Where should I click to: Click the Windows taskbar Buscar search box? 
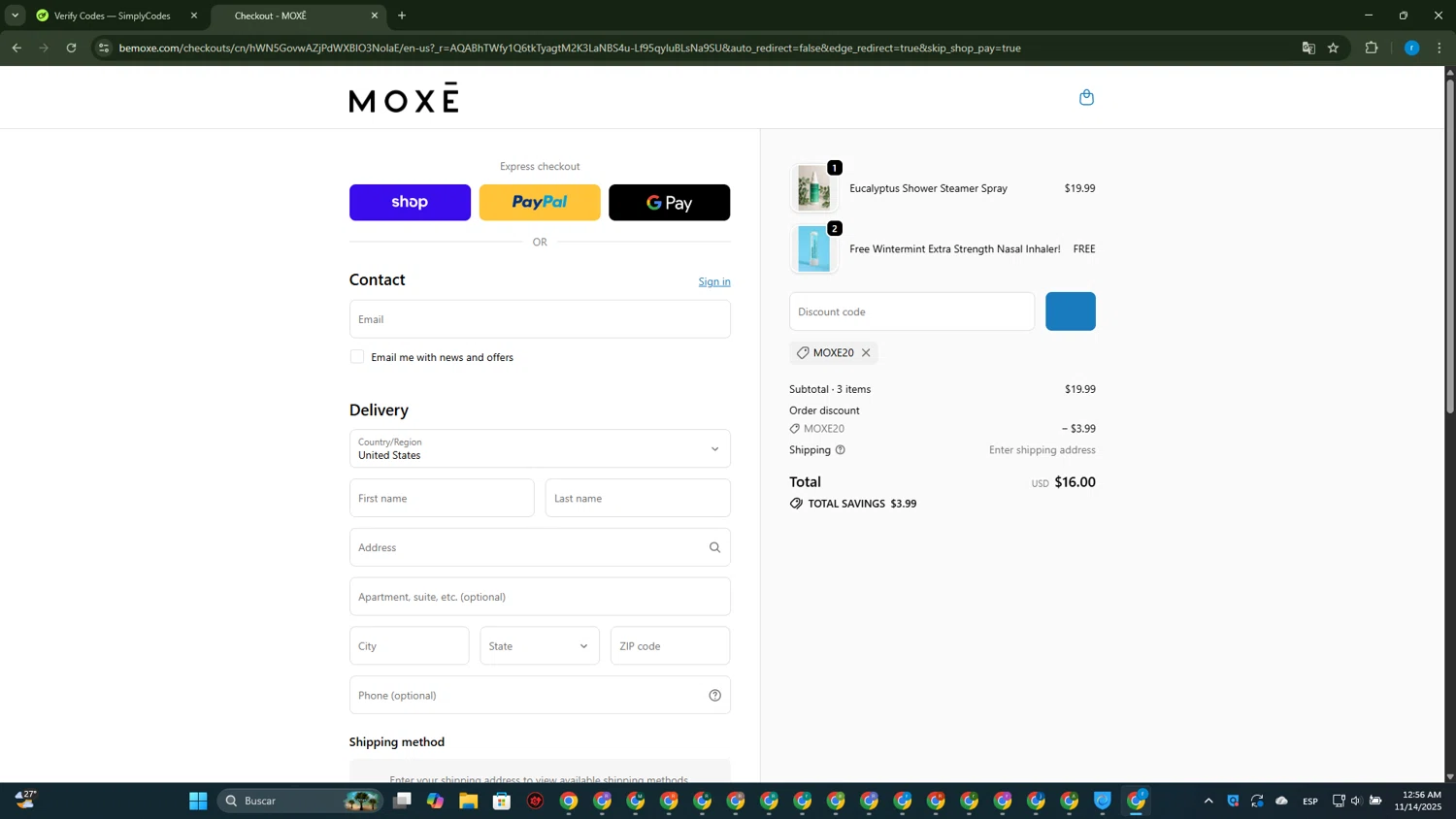[x=300, y=801]
